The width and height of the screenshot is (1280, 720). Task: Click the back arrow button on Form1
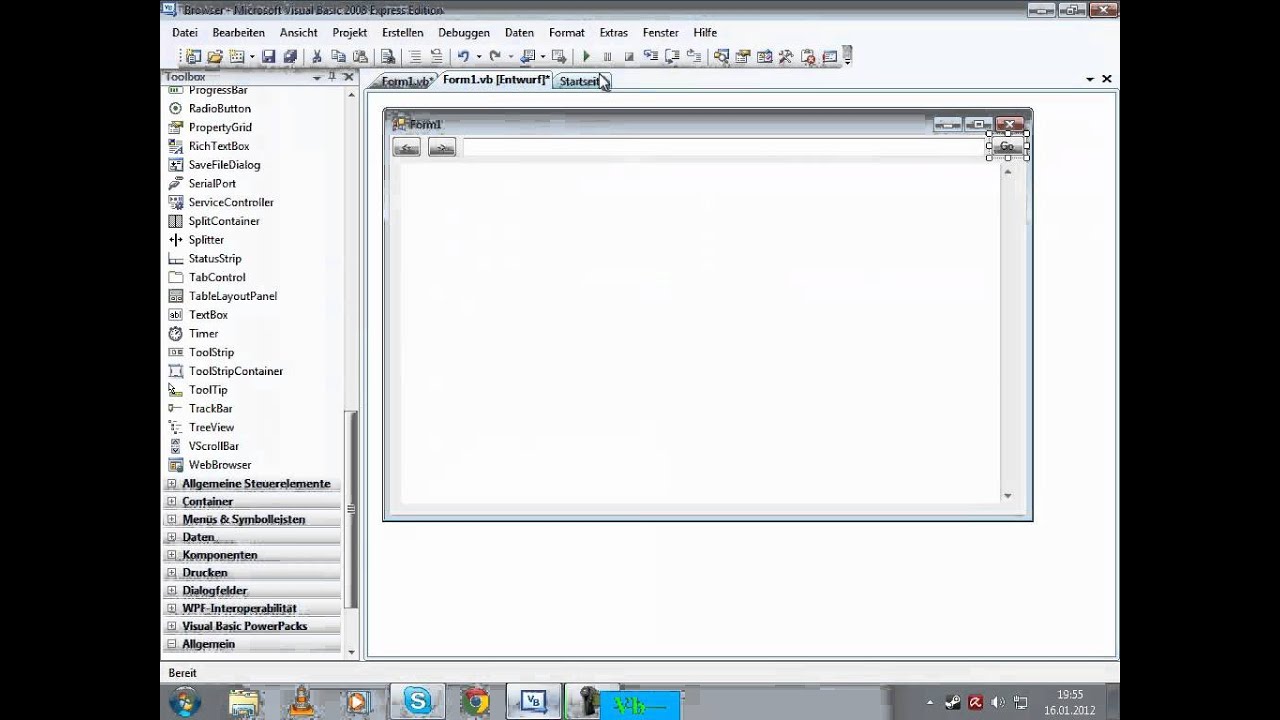406,148
